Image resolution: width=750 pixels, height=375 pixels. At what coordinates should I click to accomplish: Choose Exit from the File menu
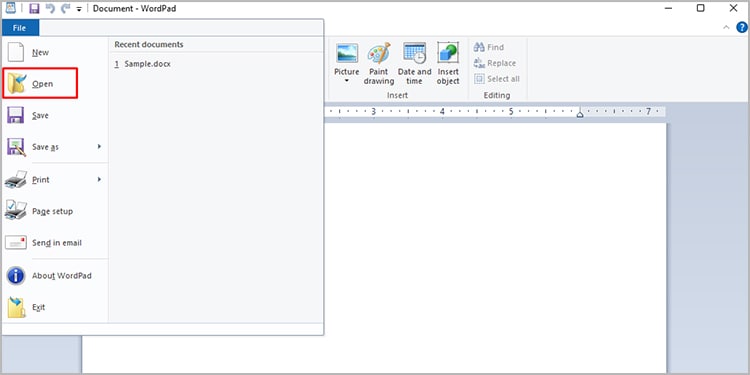55,307
